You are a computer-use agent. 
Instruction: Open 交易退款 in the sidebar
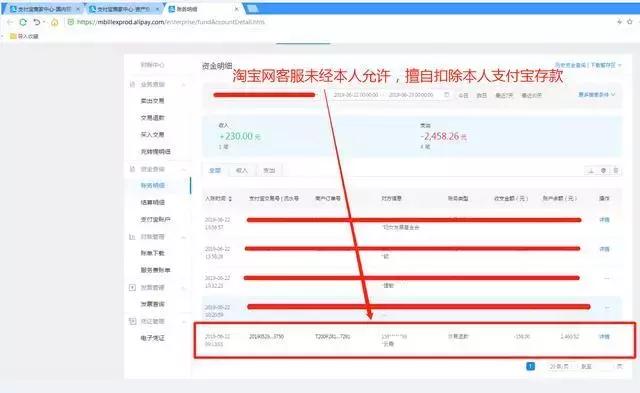152,118
